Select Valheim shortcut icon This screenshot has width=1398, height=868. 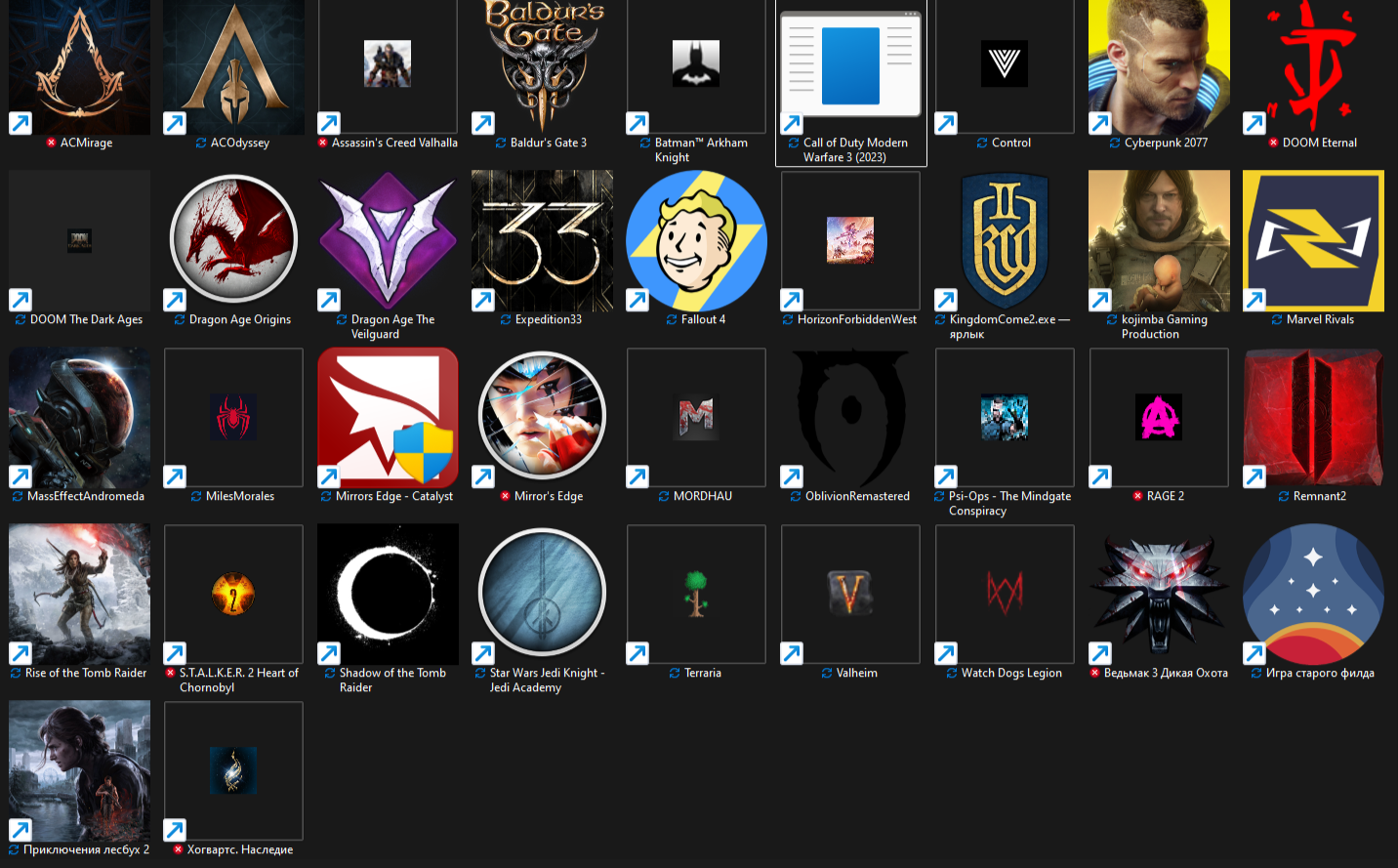pyautogui.click(x=851, y=595)
